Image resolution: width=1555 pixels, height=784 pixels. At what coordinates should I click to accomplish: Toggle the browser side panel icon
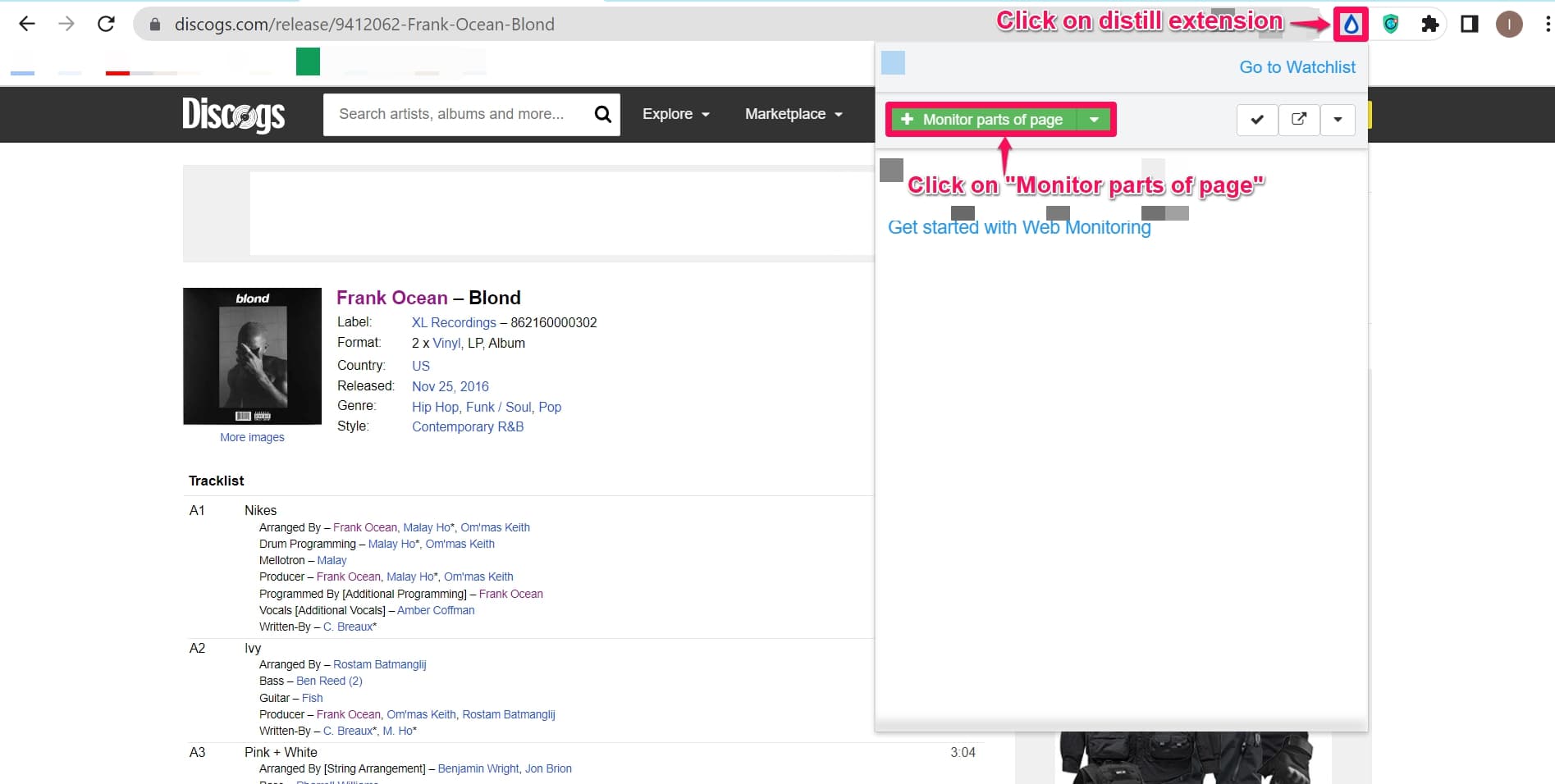tap(1469, 25)
